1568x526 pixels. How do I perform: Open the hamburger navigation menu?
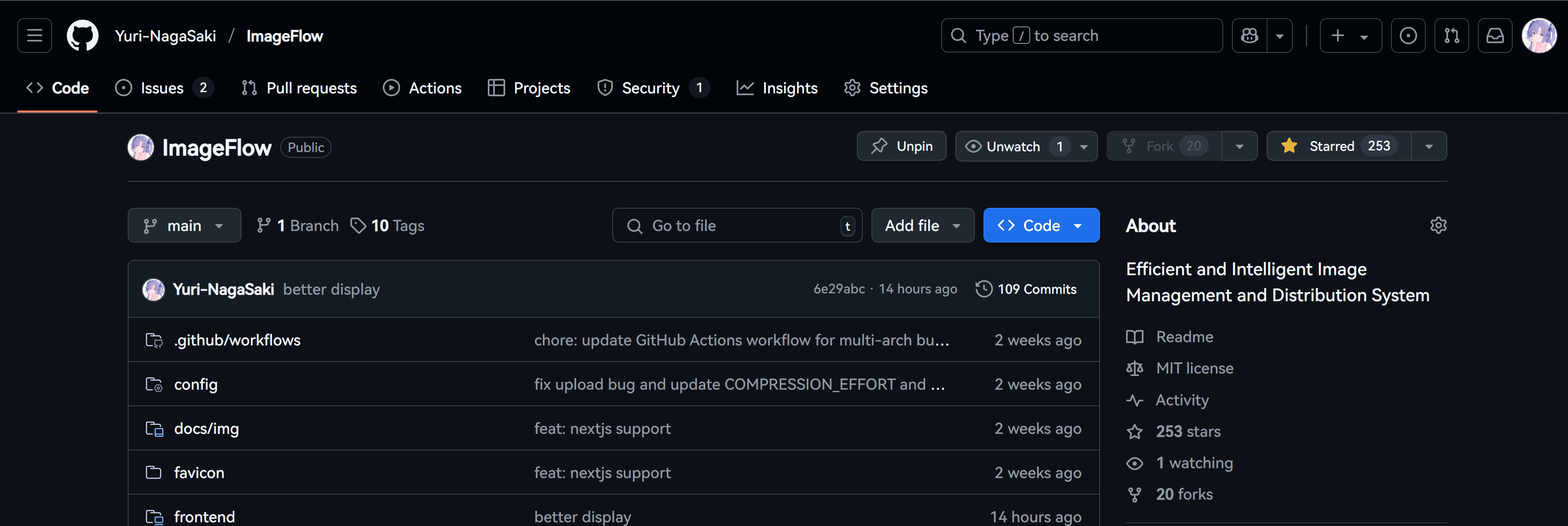coord(35,36)
